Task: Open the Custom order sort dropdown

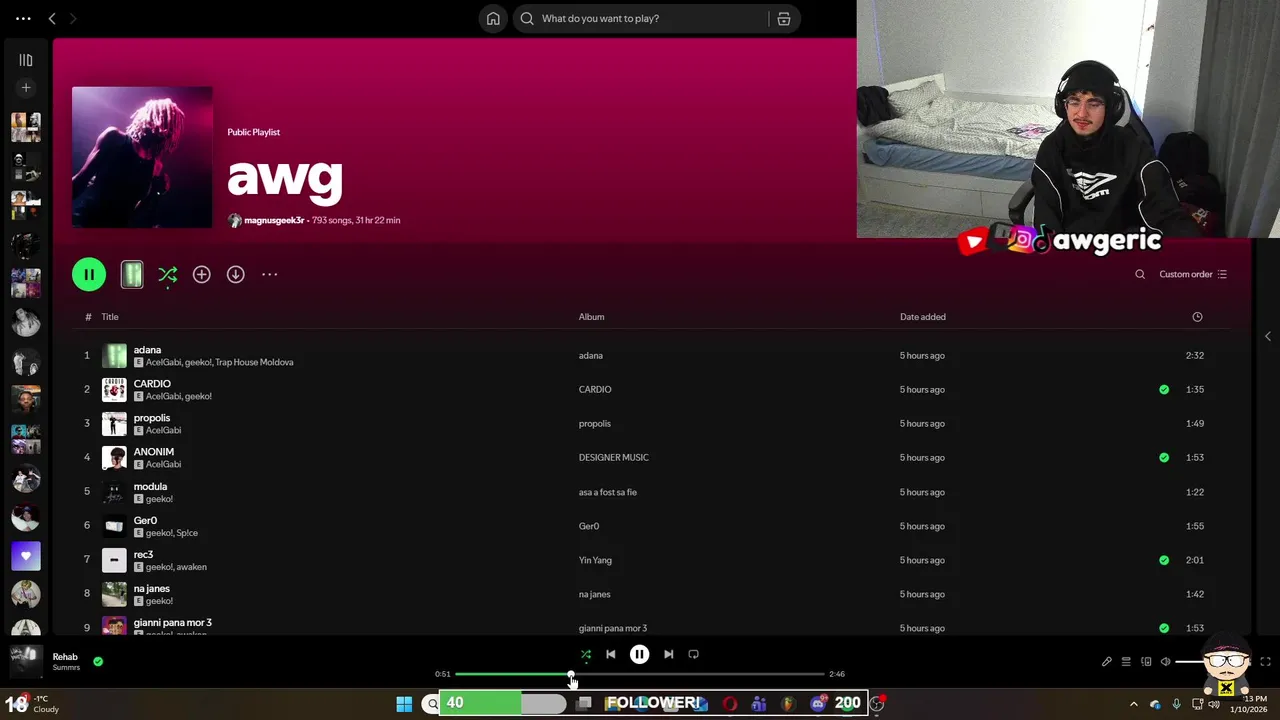Action: pos(1193,274)
